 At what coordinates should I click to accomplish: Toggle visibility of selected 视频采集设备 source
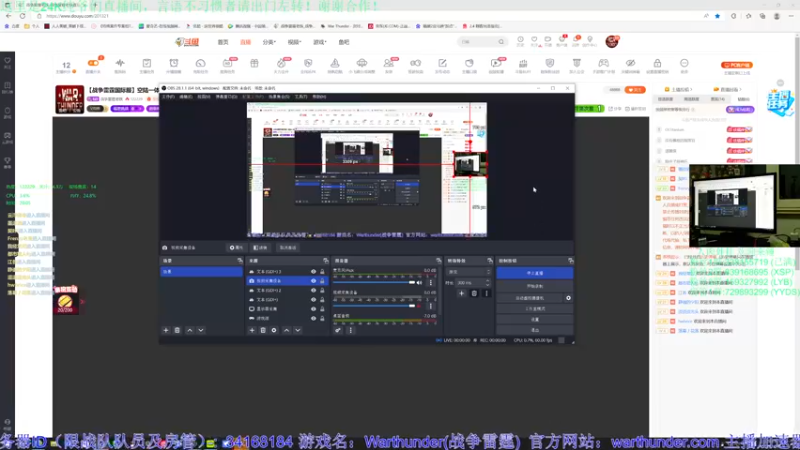point(313,281)
